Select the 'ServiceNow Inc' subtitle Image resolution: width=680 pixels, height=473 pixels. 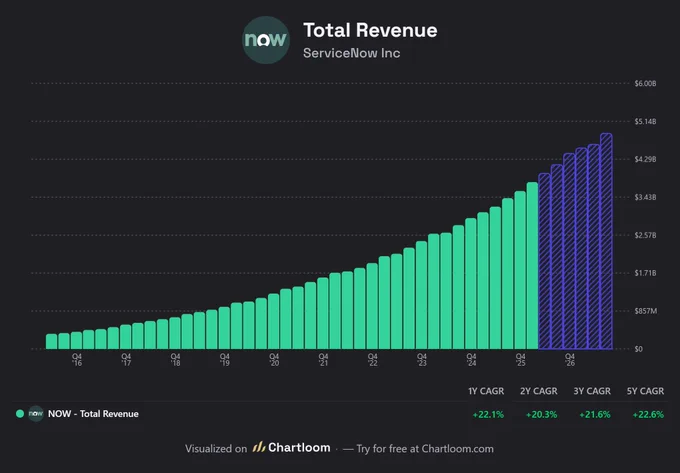tap(351, 53)
